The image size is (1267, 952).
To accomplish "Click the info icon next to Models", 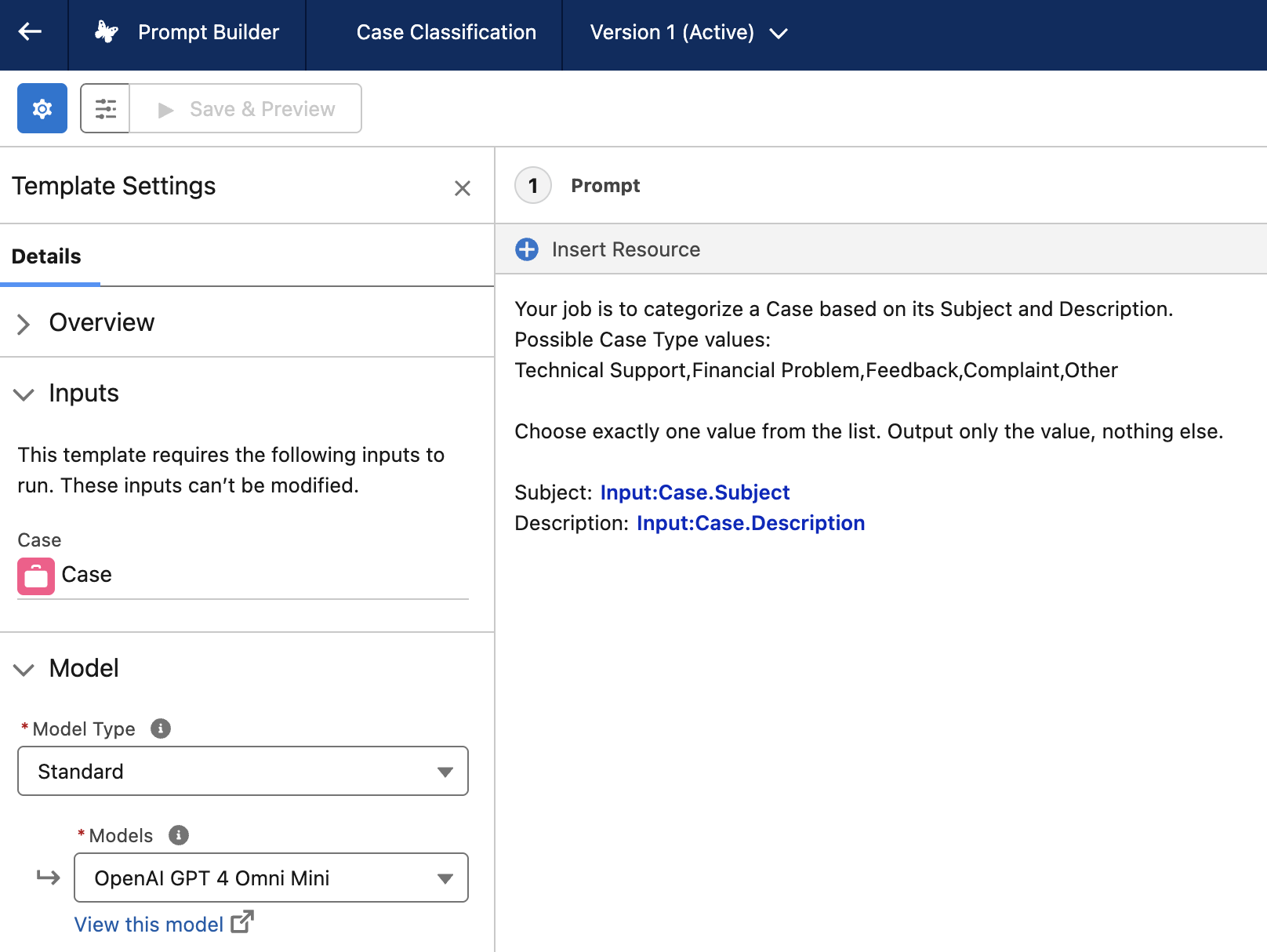I will click(x=178, y=834).
